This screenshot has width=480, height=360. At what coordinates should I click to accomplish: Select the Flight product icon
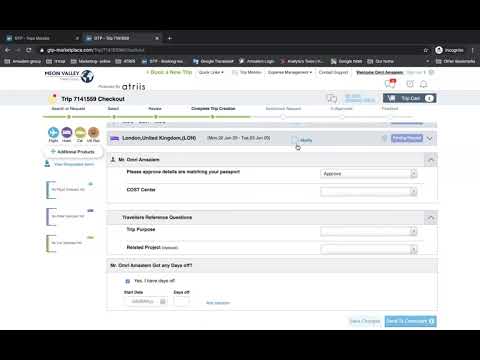(x=53, y=133)
